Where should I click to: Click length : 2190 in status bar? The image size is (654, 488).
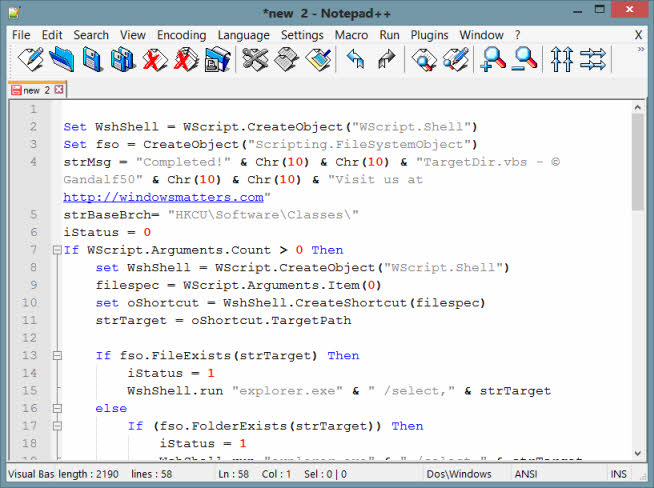click(x=88, y=474)
